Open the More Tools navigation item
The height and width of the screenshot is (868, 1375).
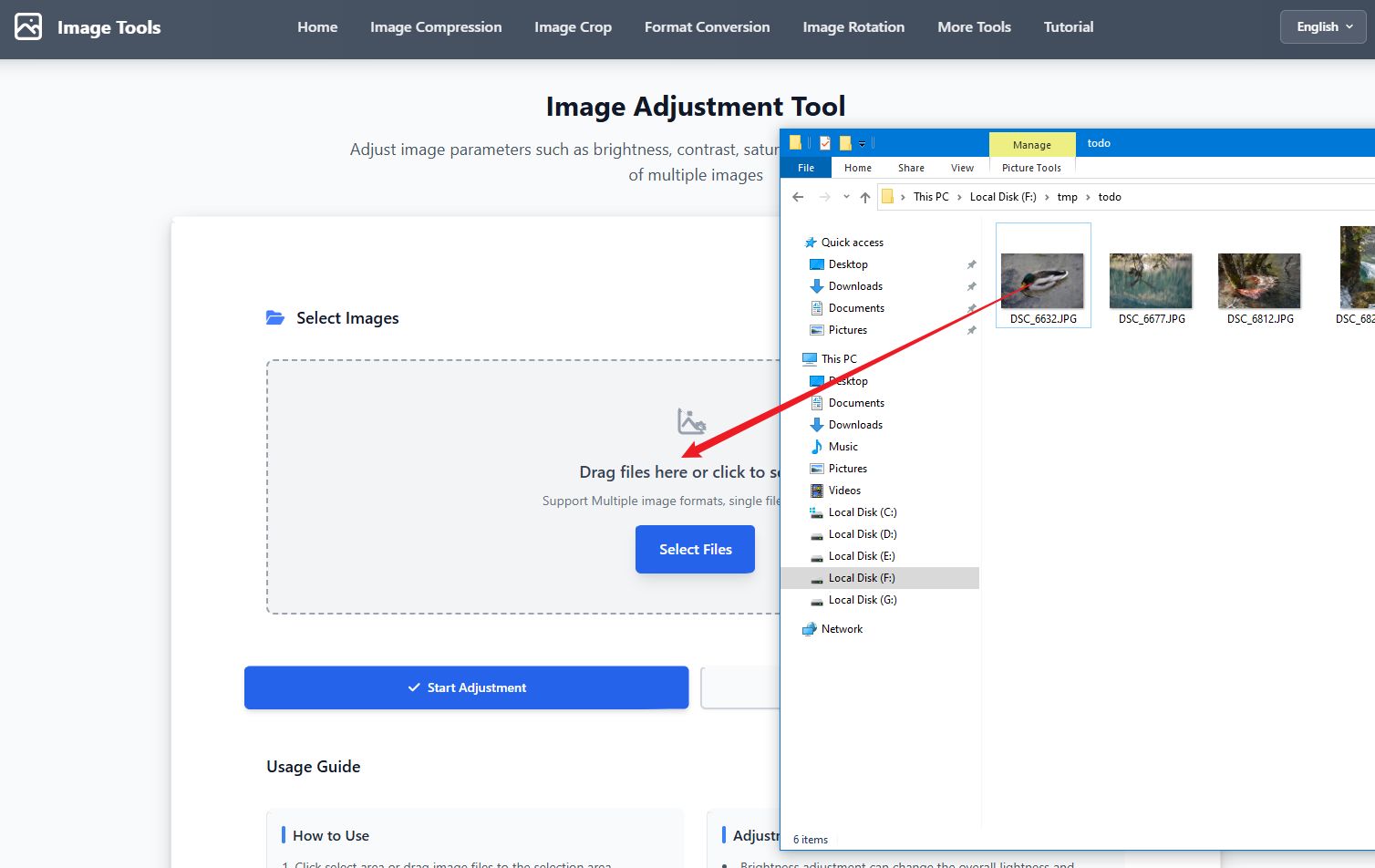coord(974,27)
